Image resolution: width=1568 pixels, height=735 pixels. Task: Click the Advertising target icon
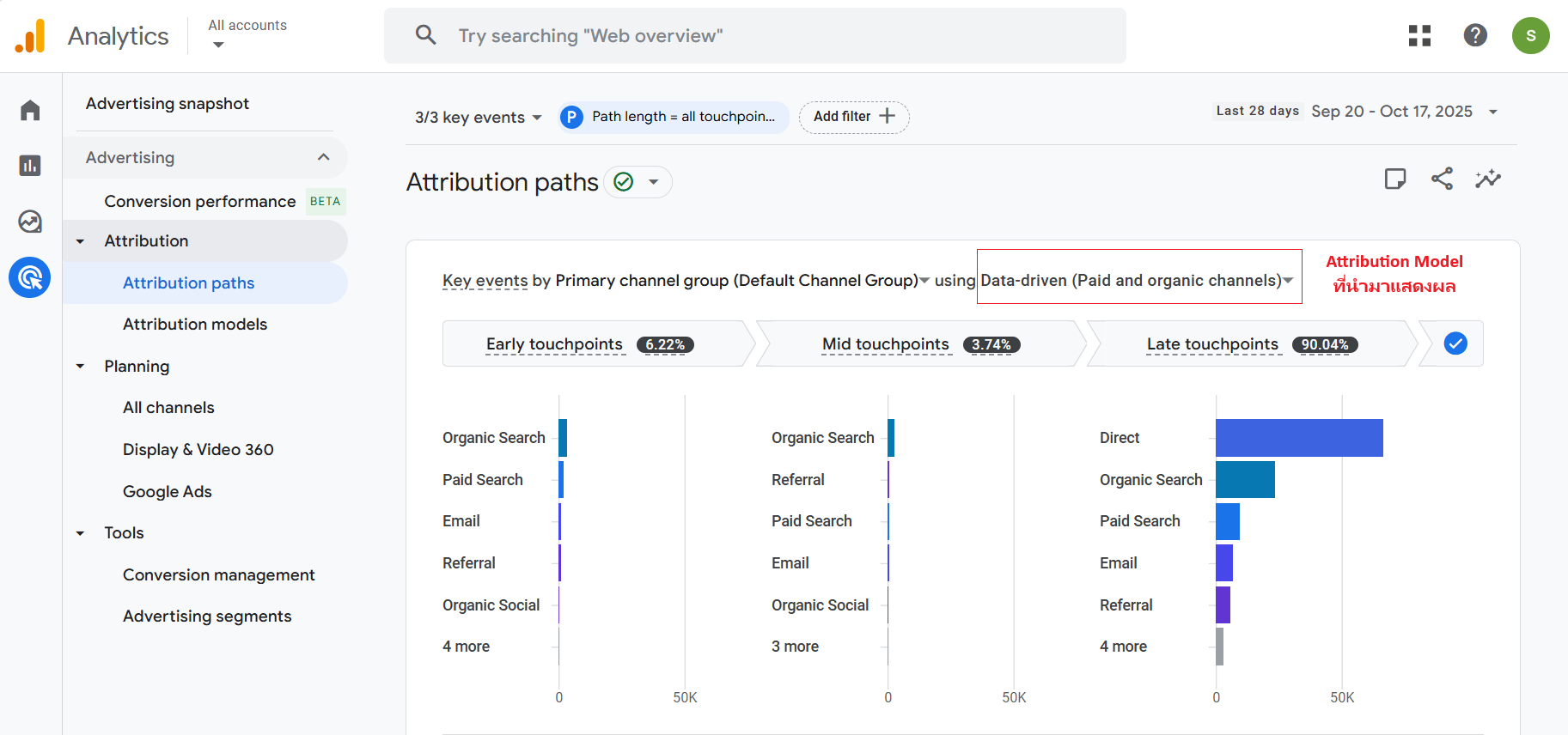(x=30, y=277)
